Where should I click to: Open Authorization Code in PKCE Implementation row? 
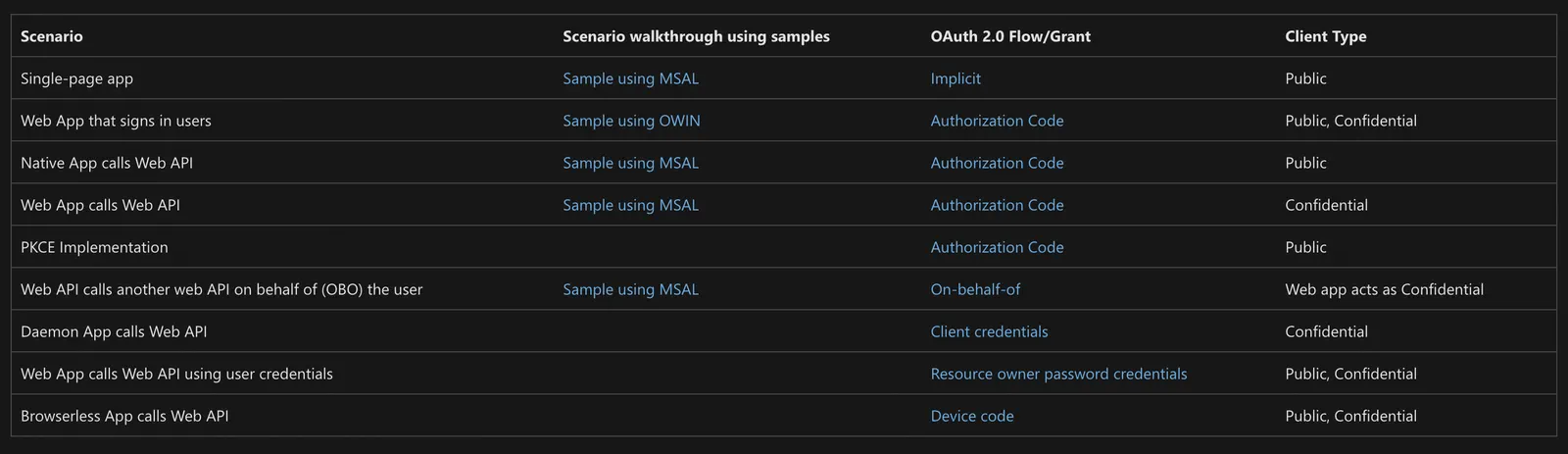[997, 247]
